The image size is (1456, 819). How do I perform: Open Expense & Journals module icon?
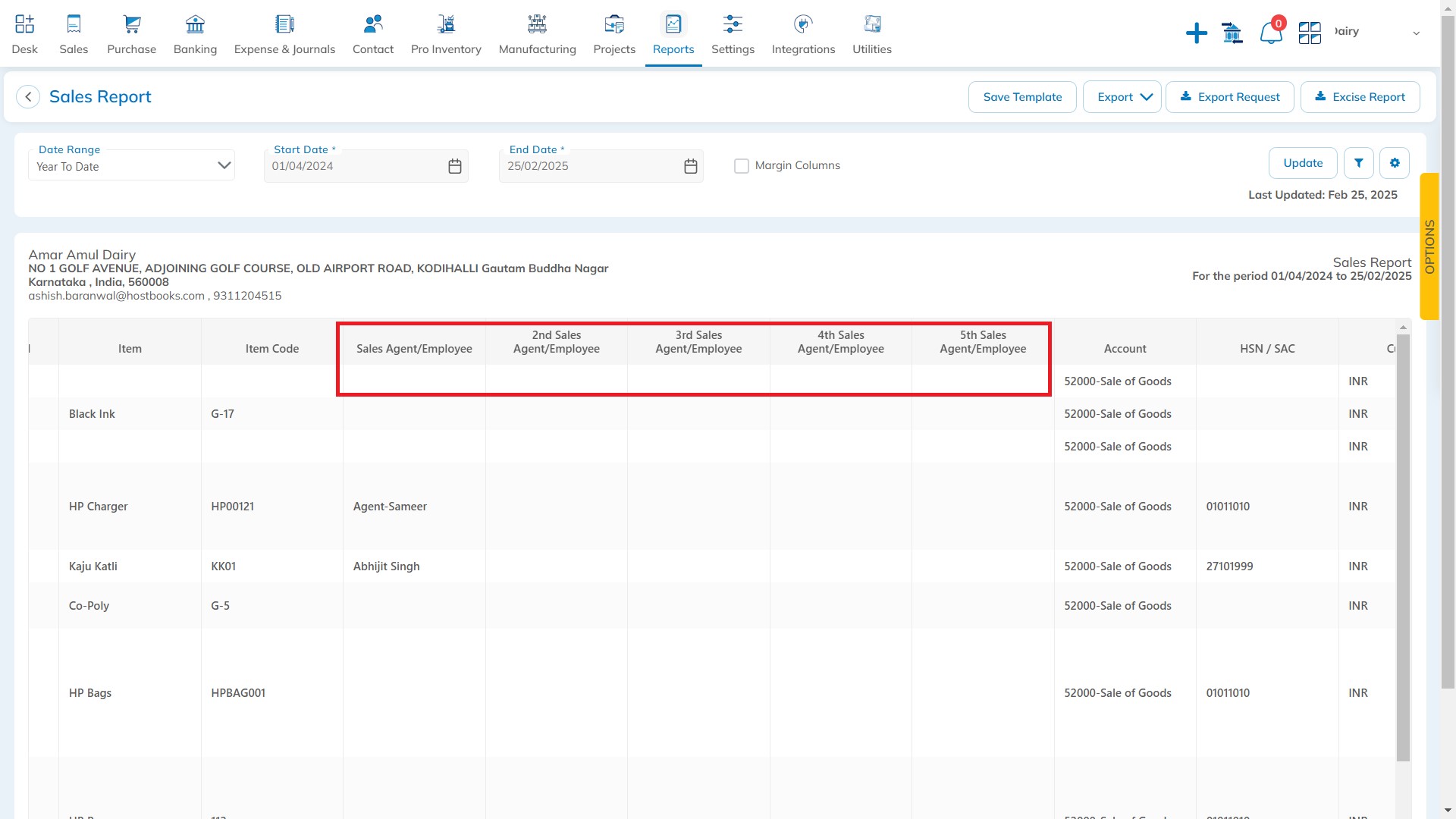click(284, 24)
